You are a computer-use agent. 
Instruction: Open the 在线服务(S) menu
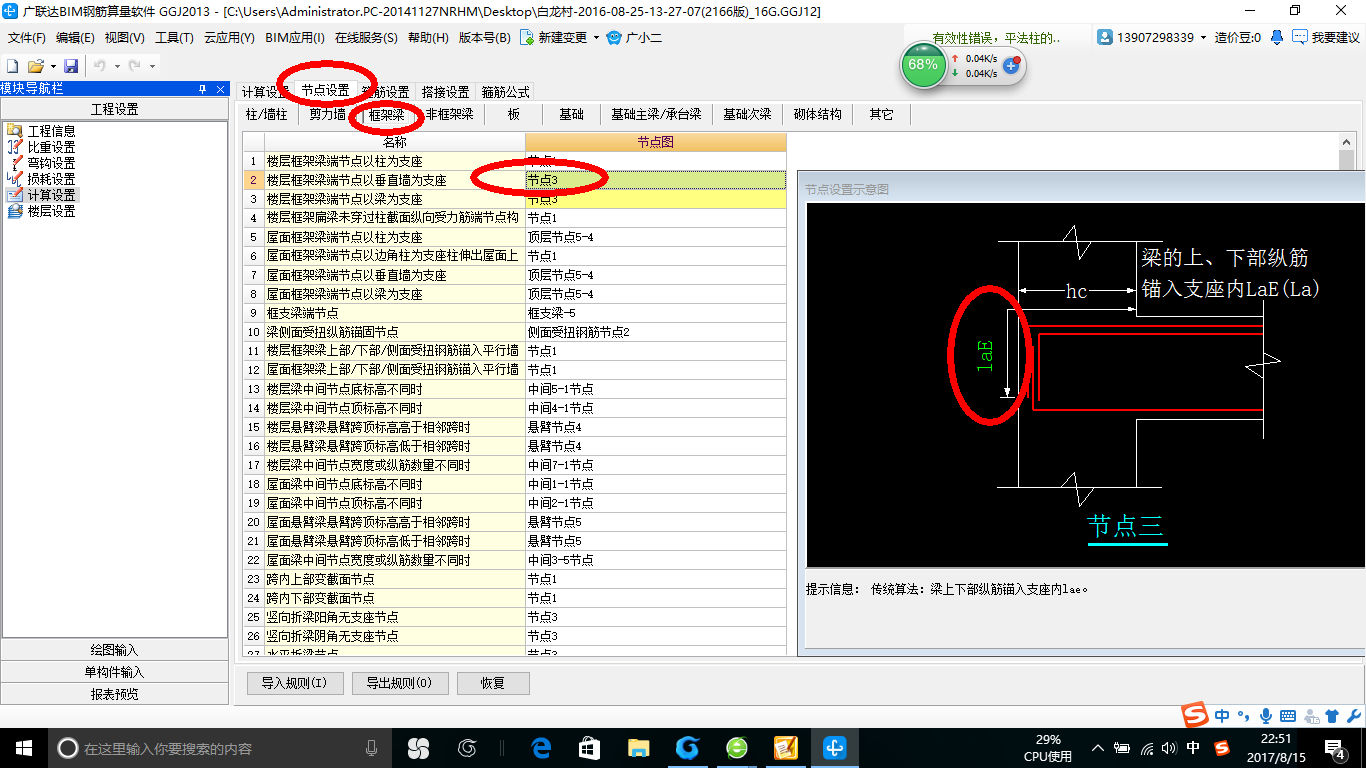click(366, 38)
